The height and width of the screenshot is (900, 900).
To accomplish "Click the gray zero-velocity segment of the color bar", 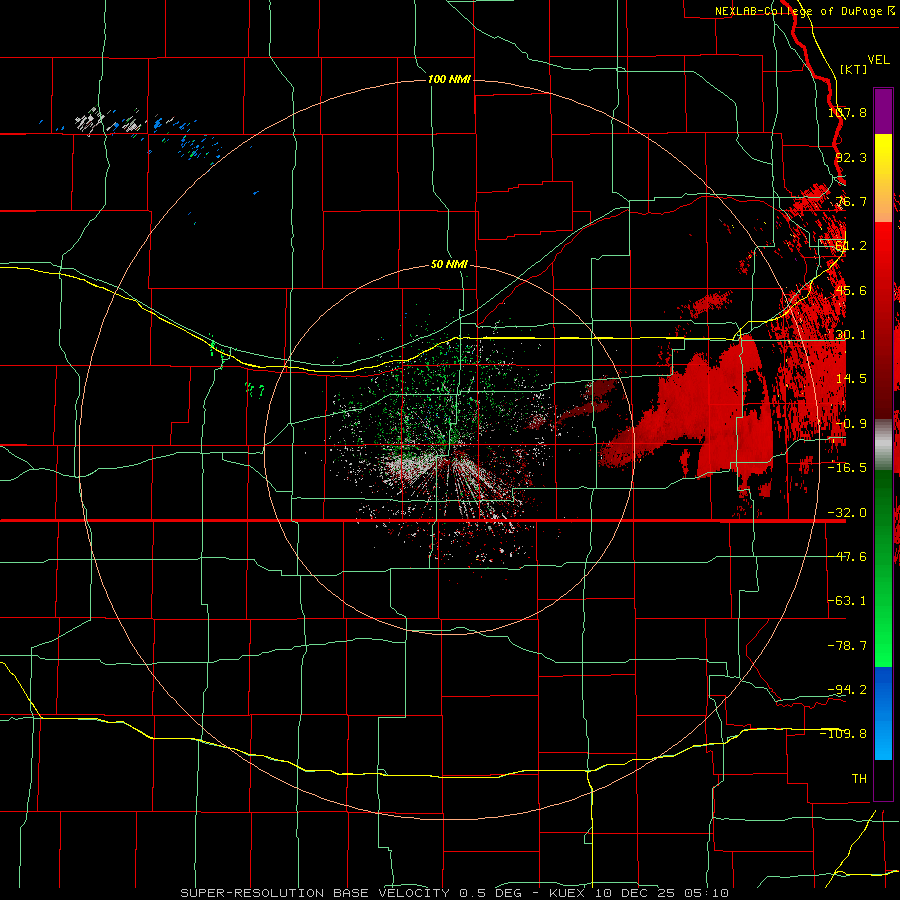I will click(883, 445).
